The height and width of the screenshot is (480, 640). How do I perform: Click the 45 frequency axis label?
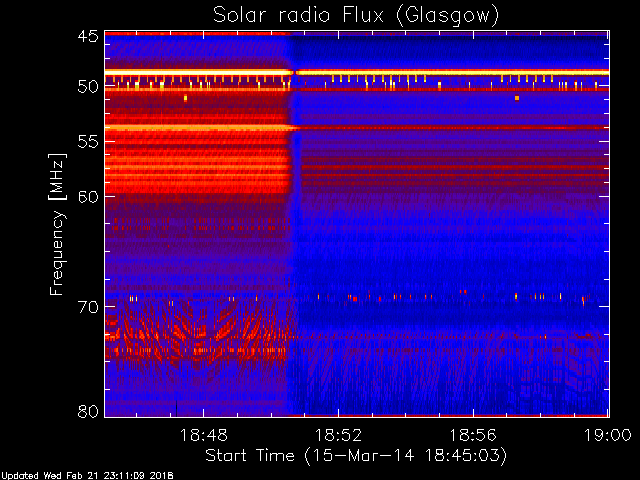[x=88, y=36]
